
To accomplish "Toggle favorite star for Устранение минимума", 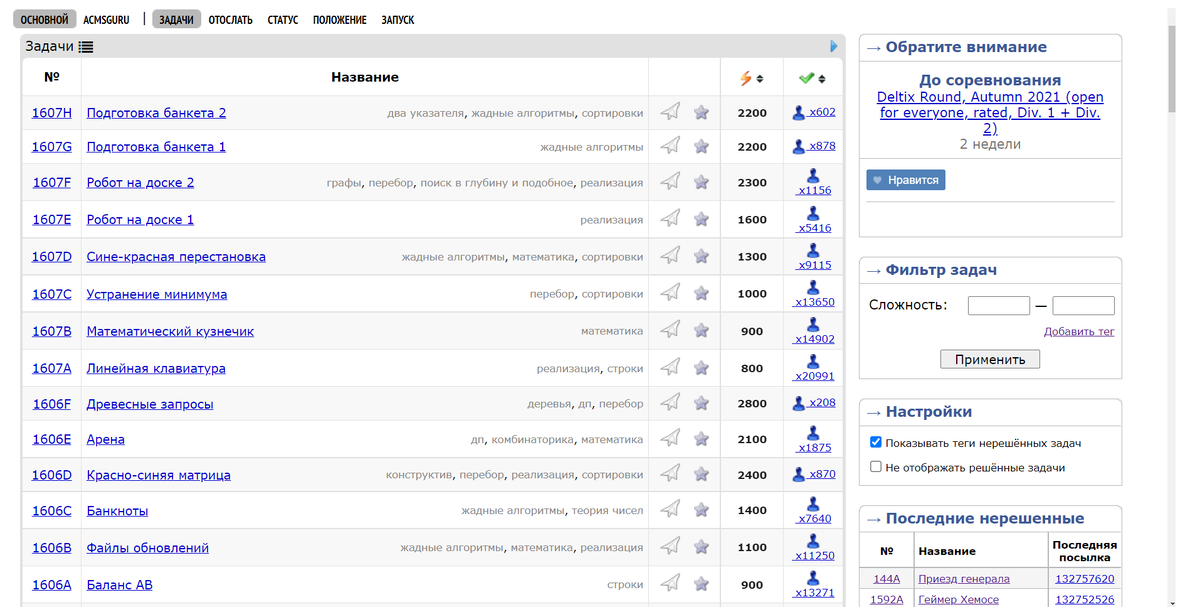I will [x=702, y=293].
